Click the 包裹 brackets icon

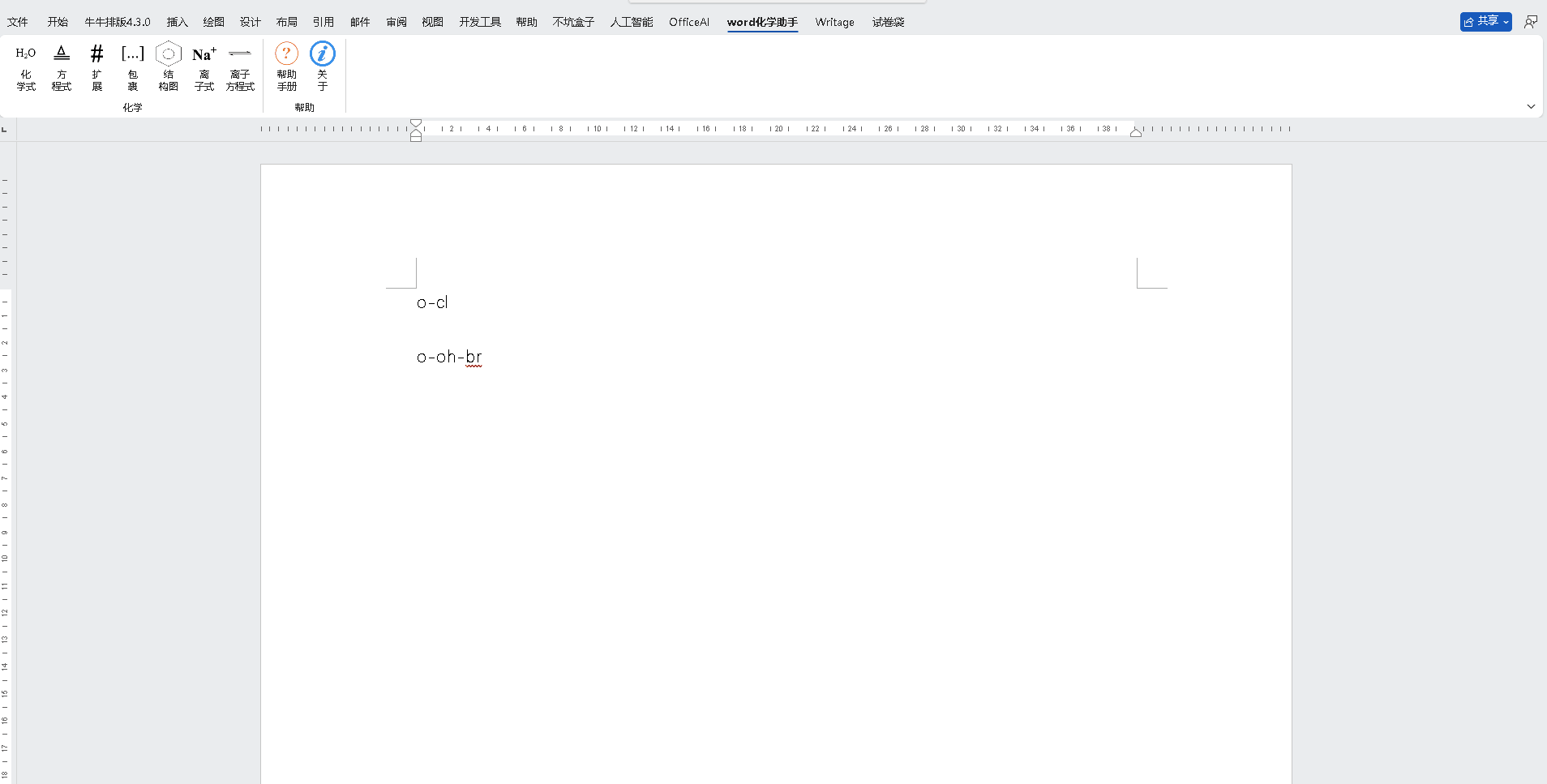[133, 67]
